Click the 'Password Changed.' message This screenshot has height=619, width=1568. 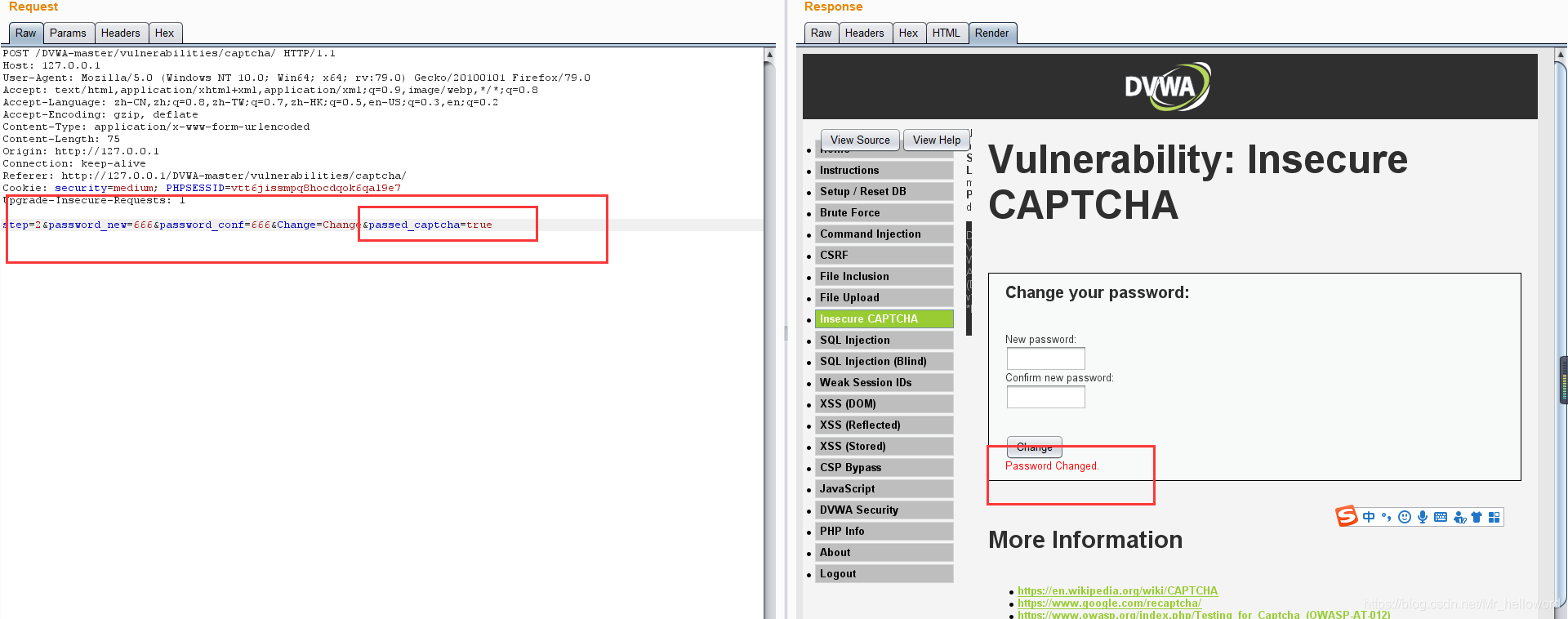point(1052,465)
